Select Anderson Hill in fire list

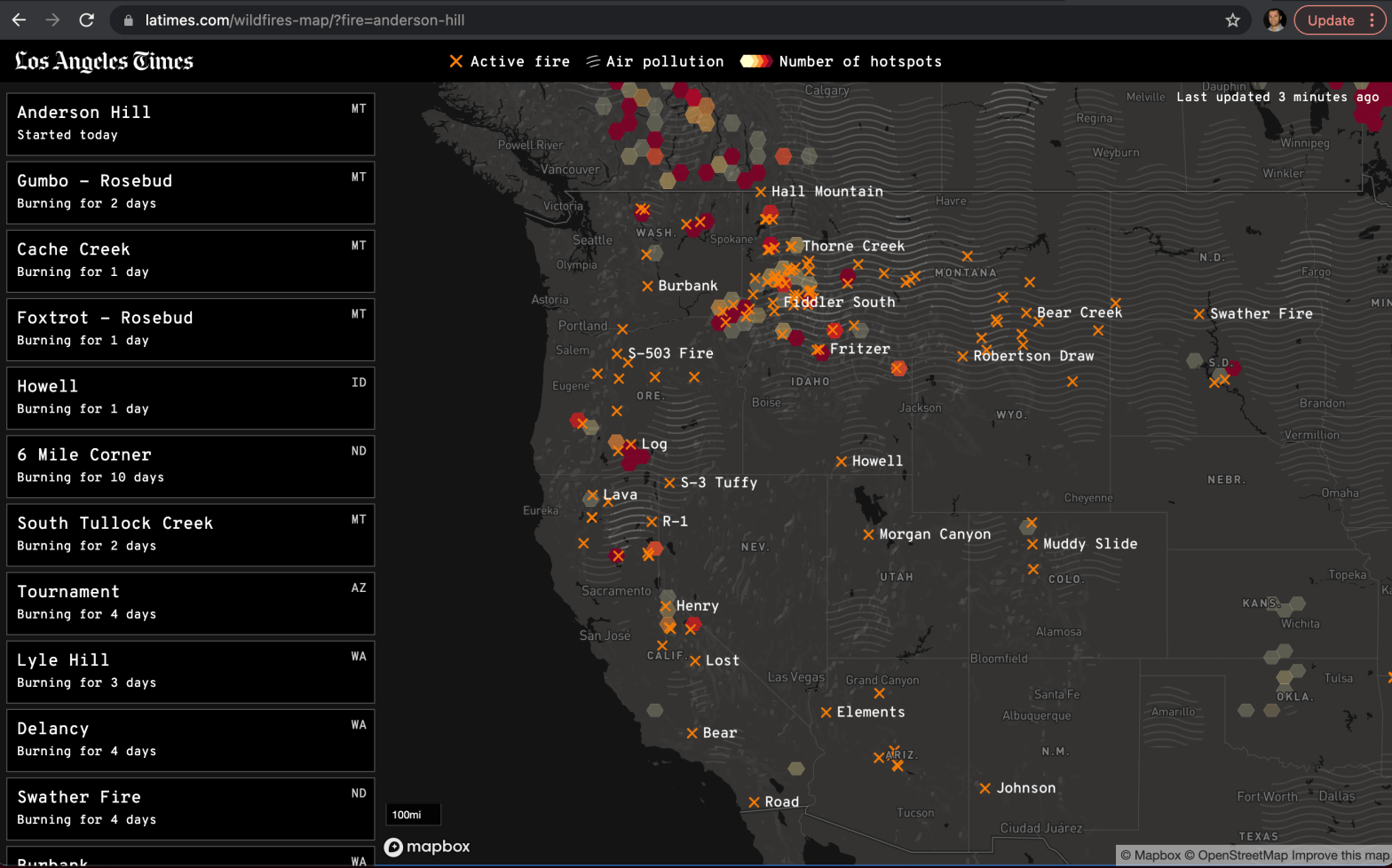pyautogui.click(x=190, y=123)
